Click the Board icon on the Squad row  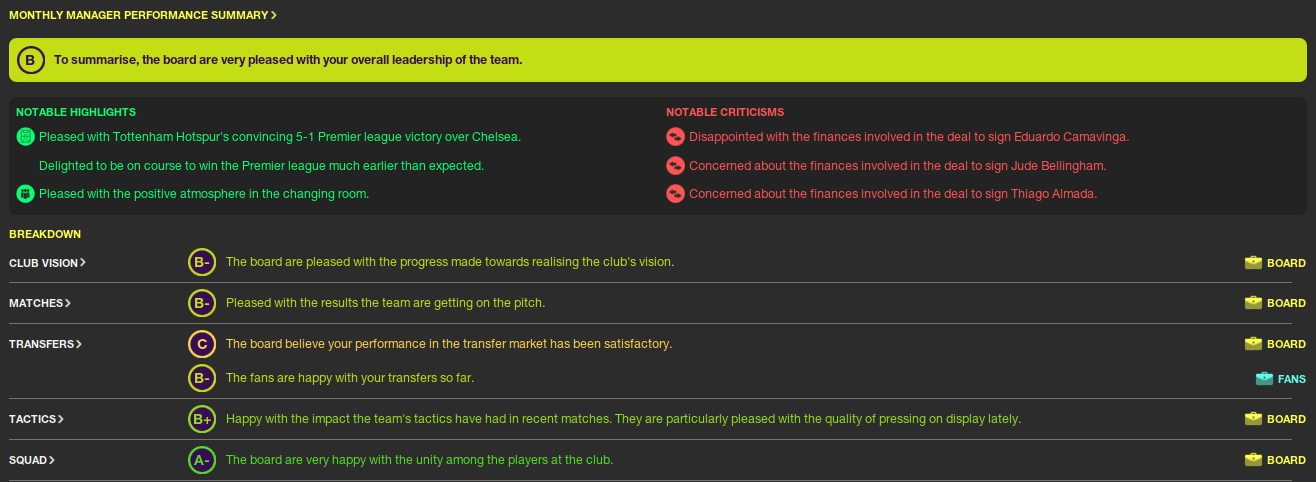[x=1253, y=460]
